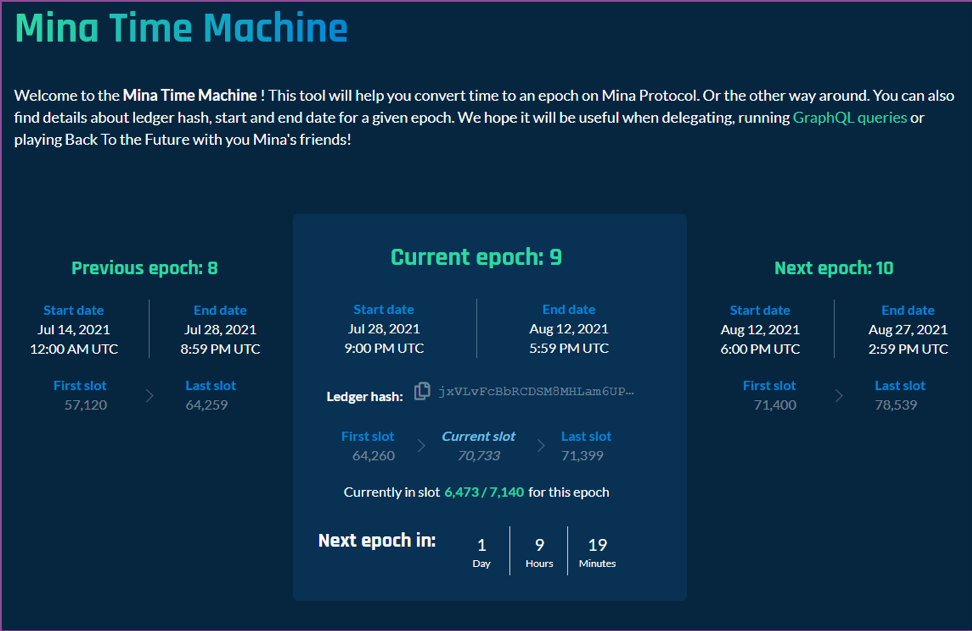Click the Mina Time Machine title

pos(181,29)
